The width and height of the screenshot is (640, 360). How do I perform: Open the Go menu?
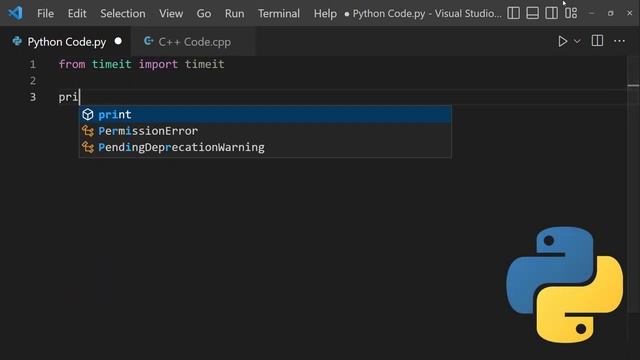pos(204,13)
